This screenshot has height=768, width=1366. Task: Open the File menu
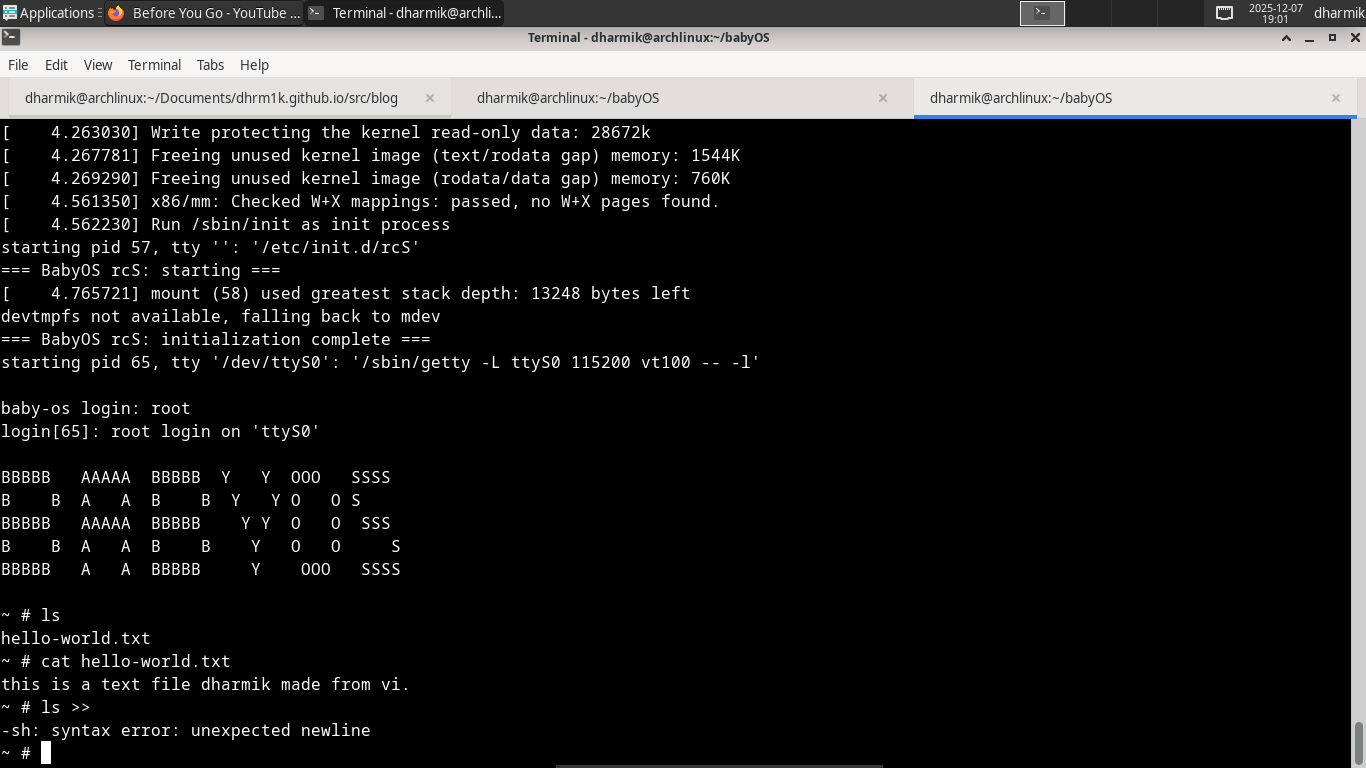pos(18,65)
